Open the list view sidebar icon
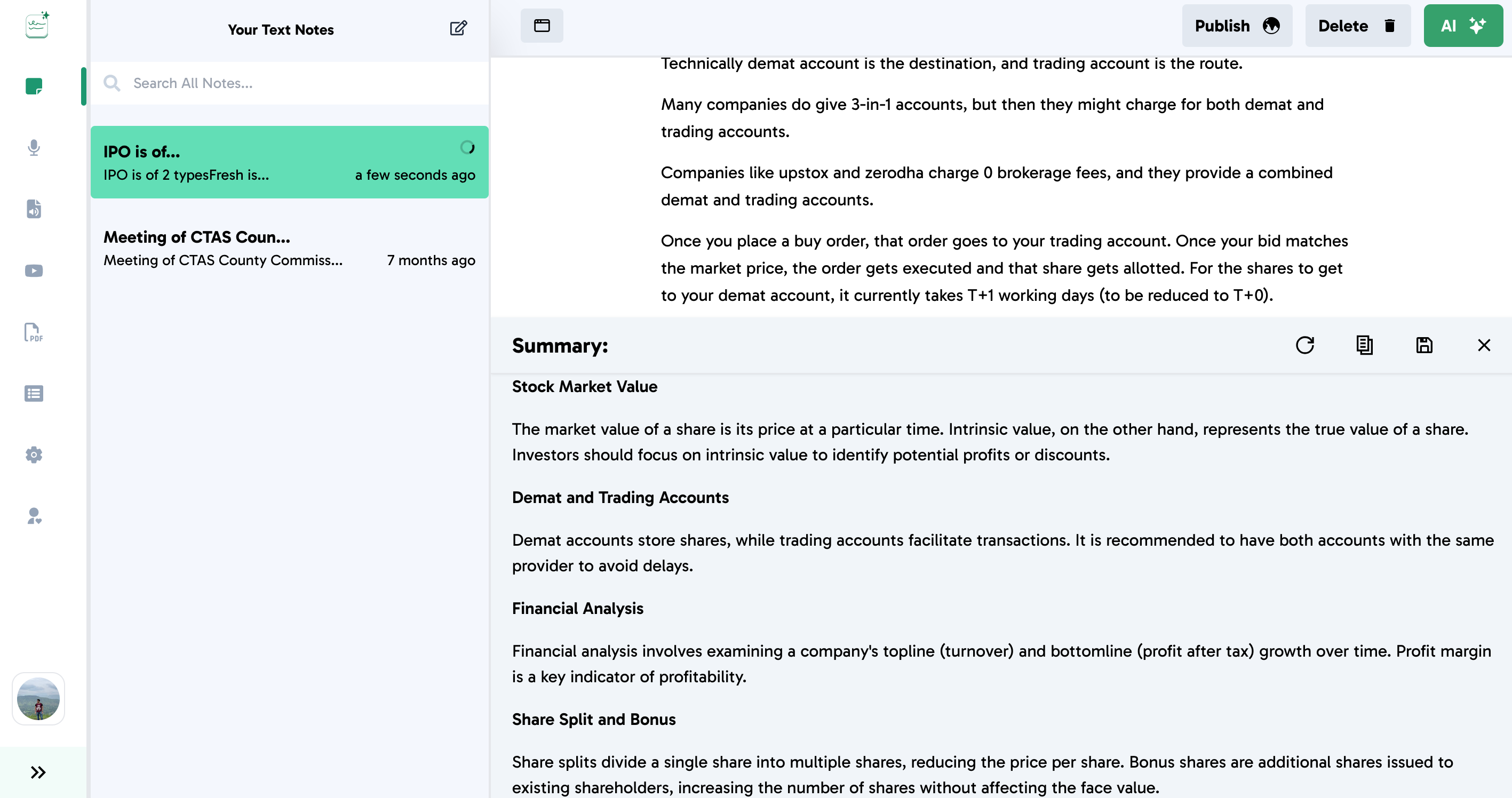Screen dimensions: 1512x798 [x=34, y=393]
